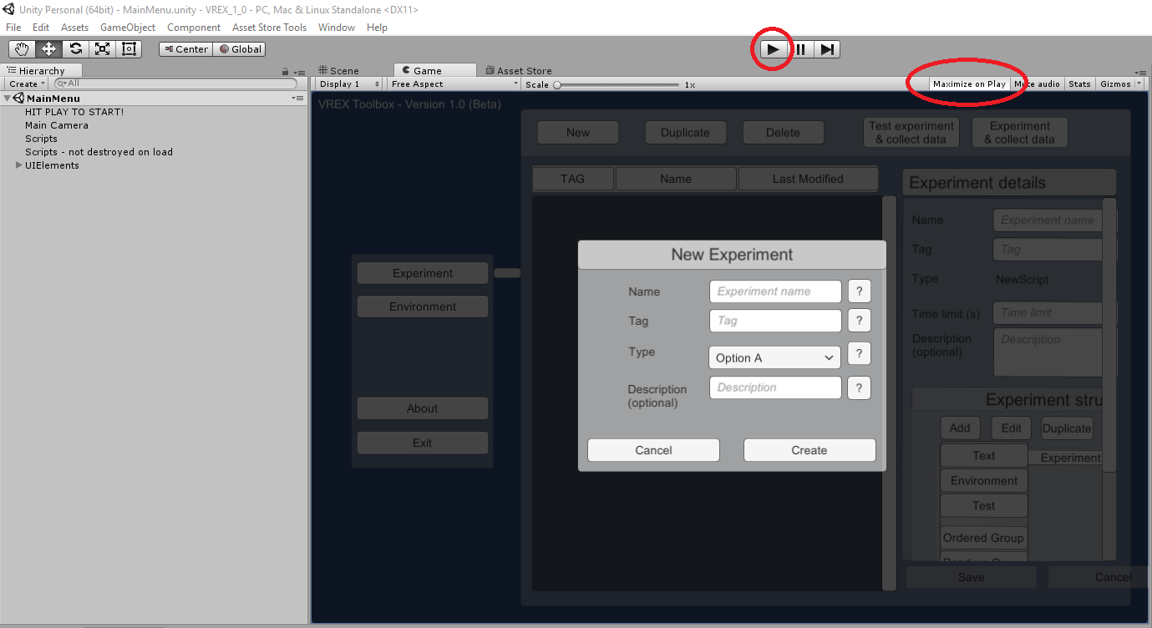Viewport: 1152px width, 628px height.
Task: Toggle Stats overlay
Action: 1079,84
